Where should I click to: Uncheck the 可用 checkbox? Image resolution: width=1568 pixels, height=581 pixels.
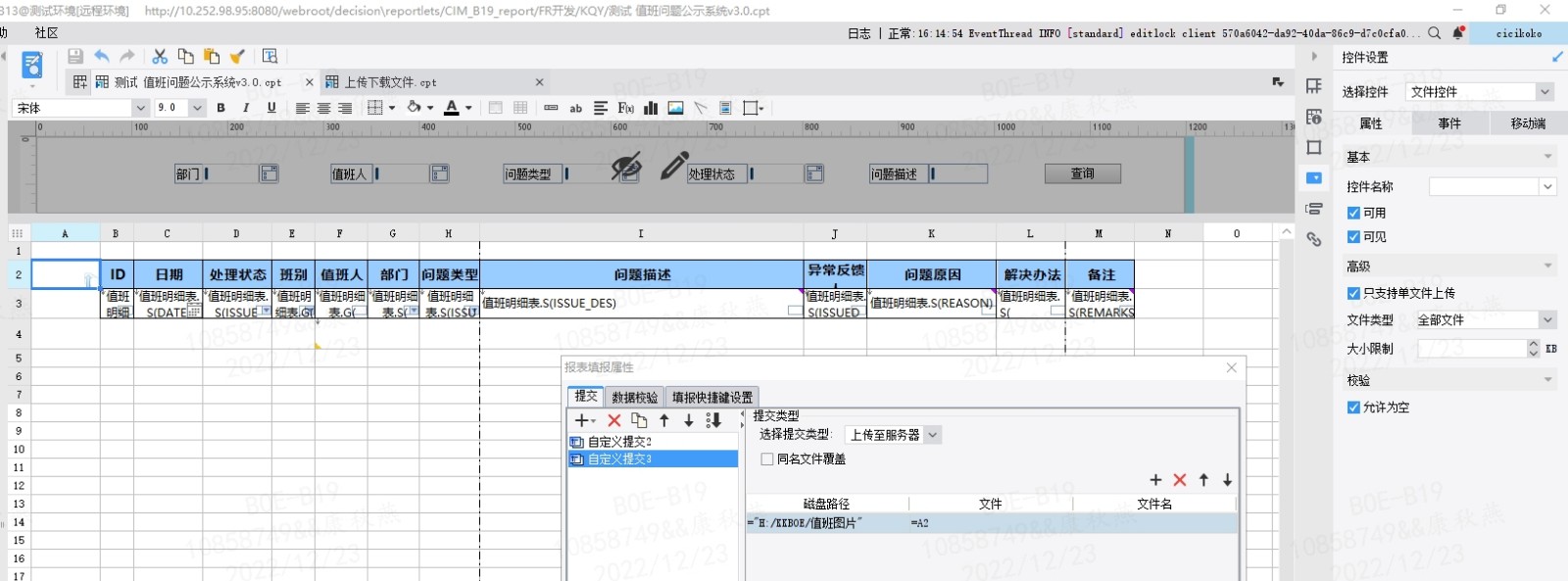pos(1353,213)
